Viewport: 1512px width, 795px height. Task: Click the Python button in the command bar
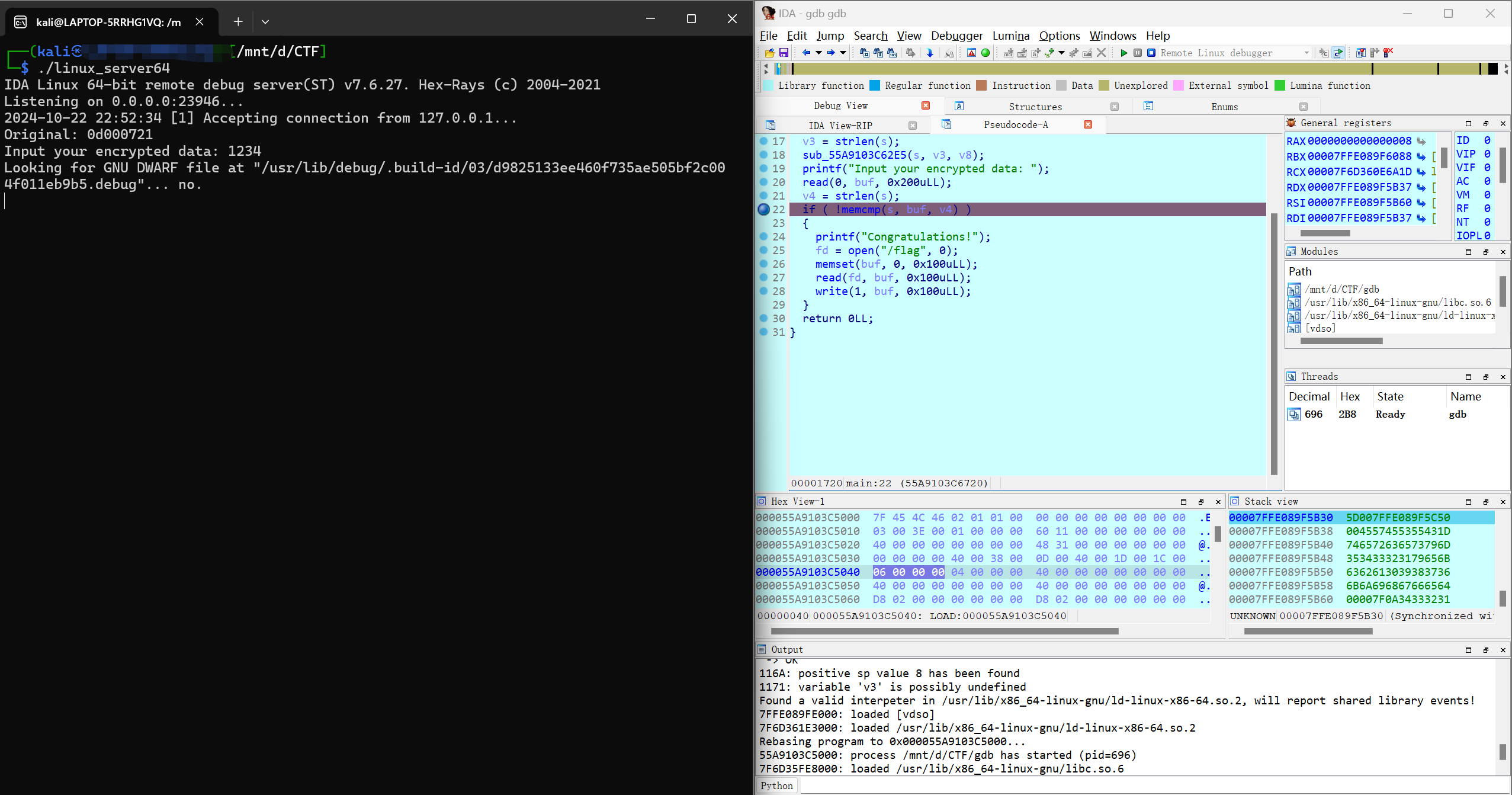[x=776, y=786]
